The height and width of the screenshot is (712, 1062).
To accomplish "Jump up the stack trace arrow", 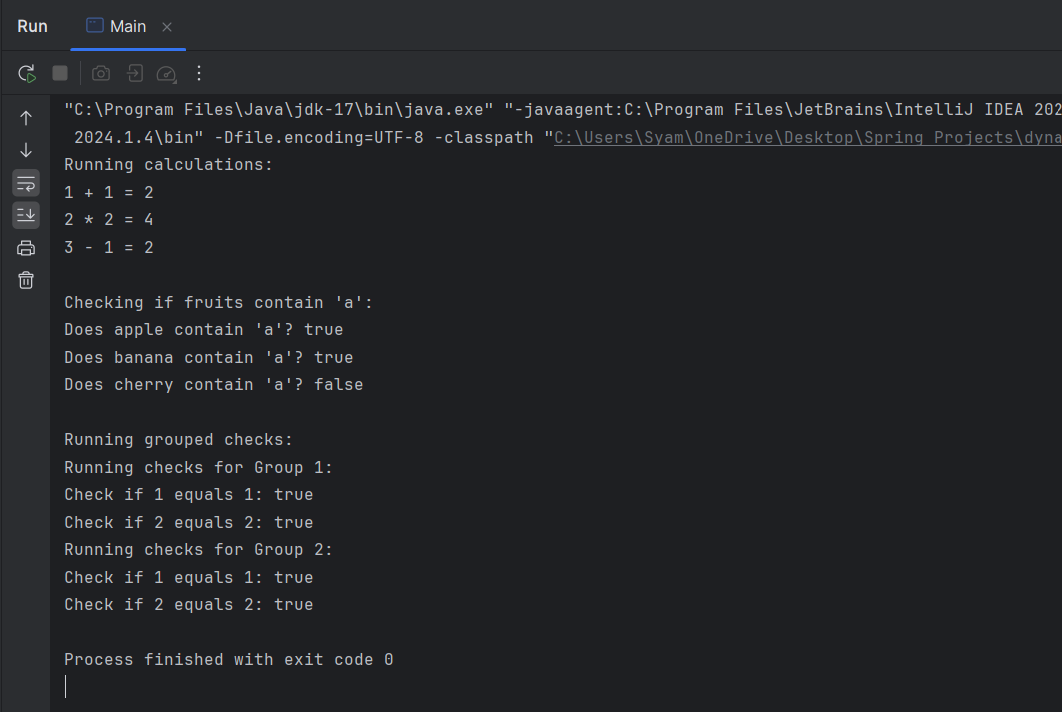I will click(x=25, y=117).
